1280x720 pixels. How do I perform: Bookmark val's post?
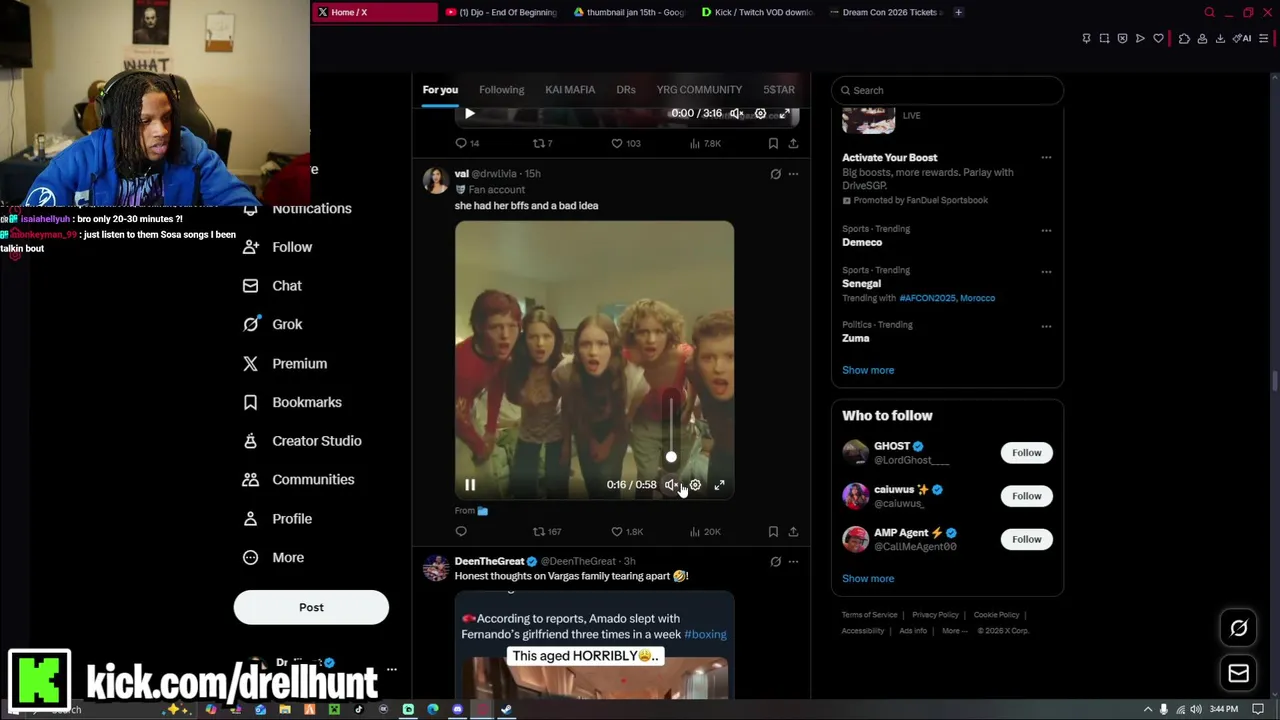tap(773, 532)
